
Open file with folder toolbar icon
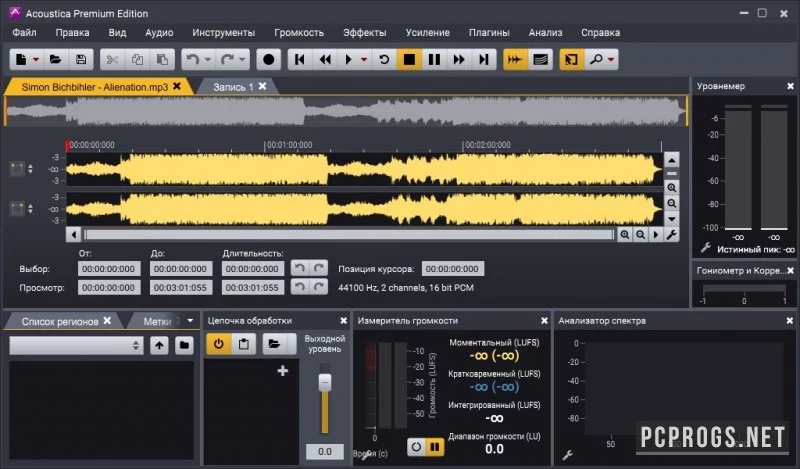coord(56,59)
